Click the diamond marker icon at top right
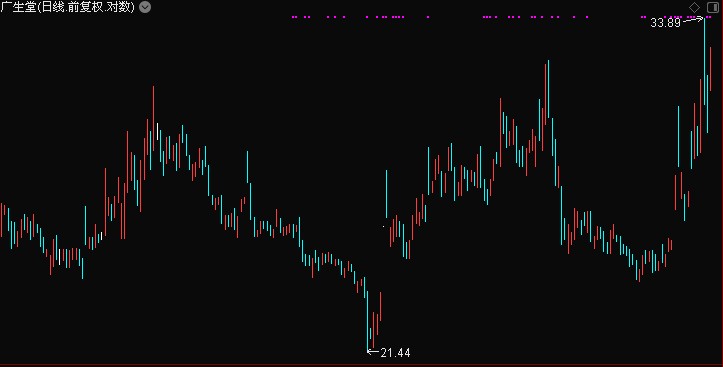Screen dimensions: 723x367 coord(694,7)
